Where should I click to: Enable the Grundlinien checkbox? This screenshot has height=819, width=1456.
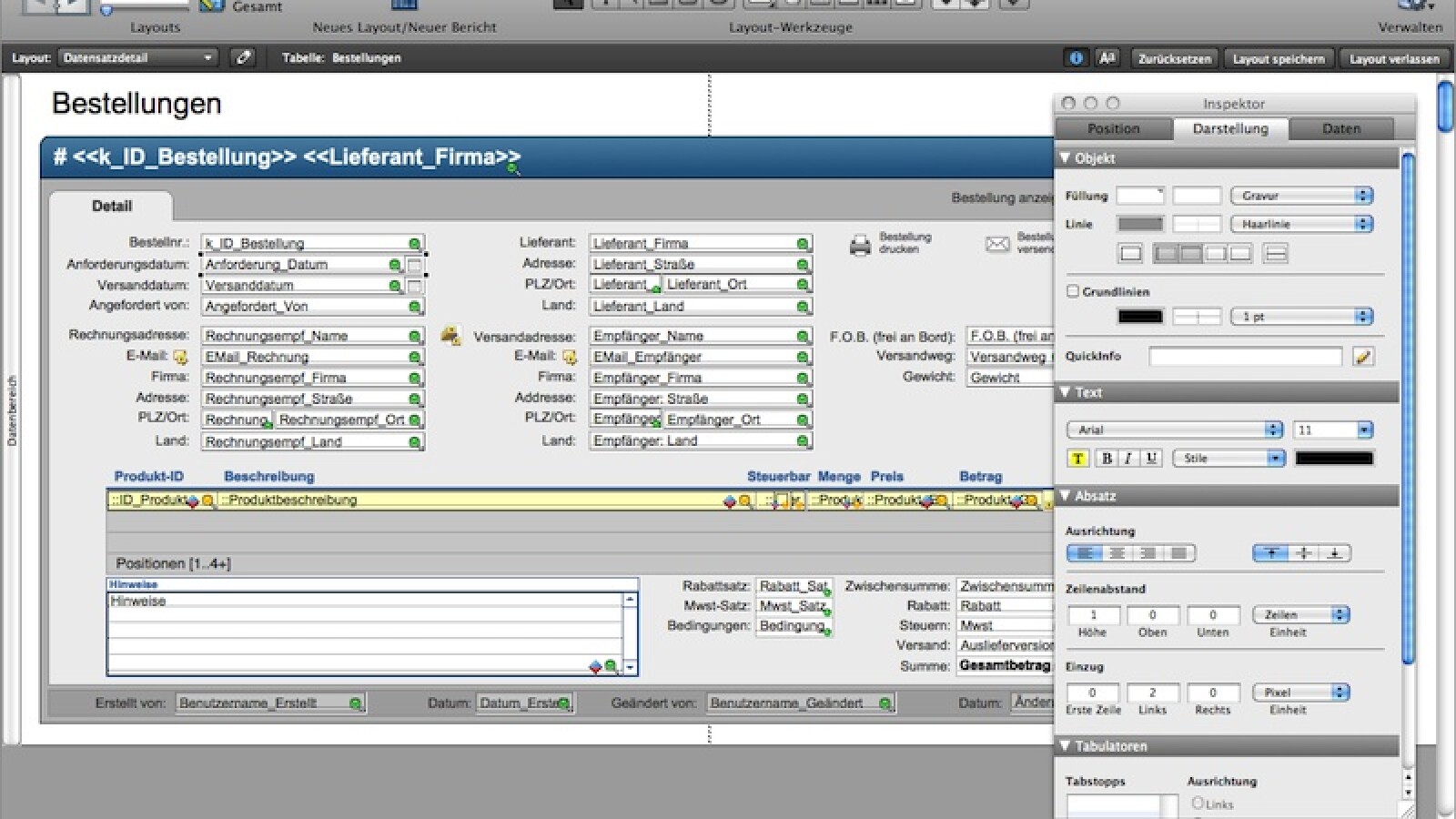coord(1073,291)
